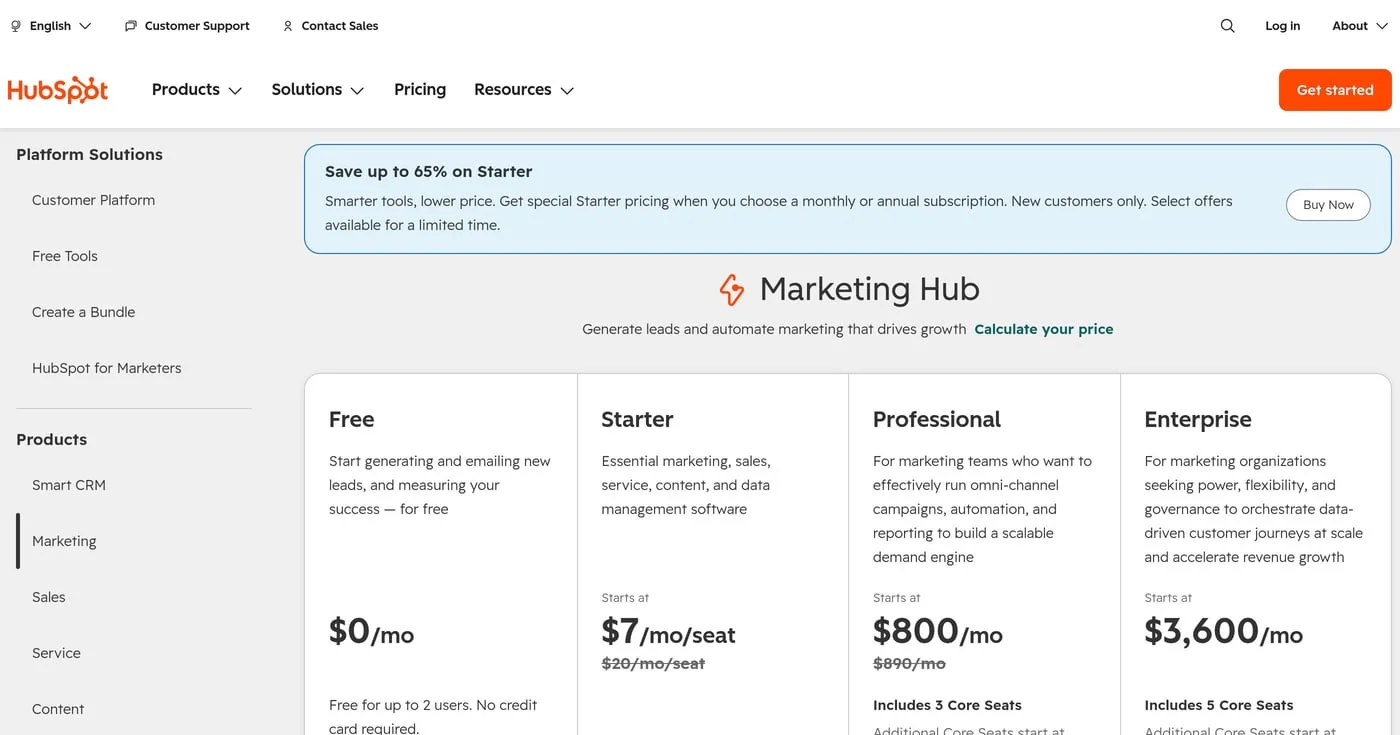Click the Customer Support chat icon
The image size is (1400, 735).
point(130,26)
